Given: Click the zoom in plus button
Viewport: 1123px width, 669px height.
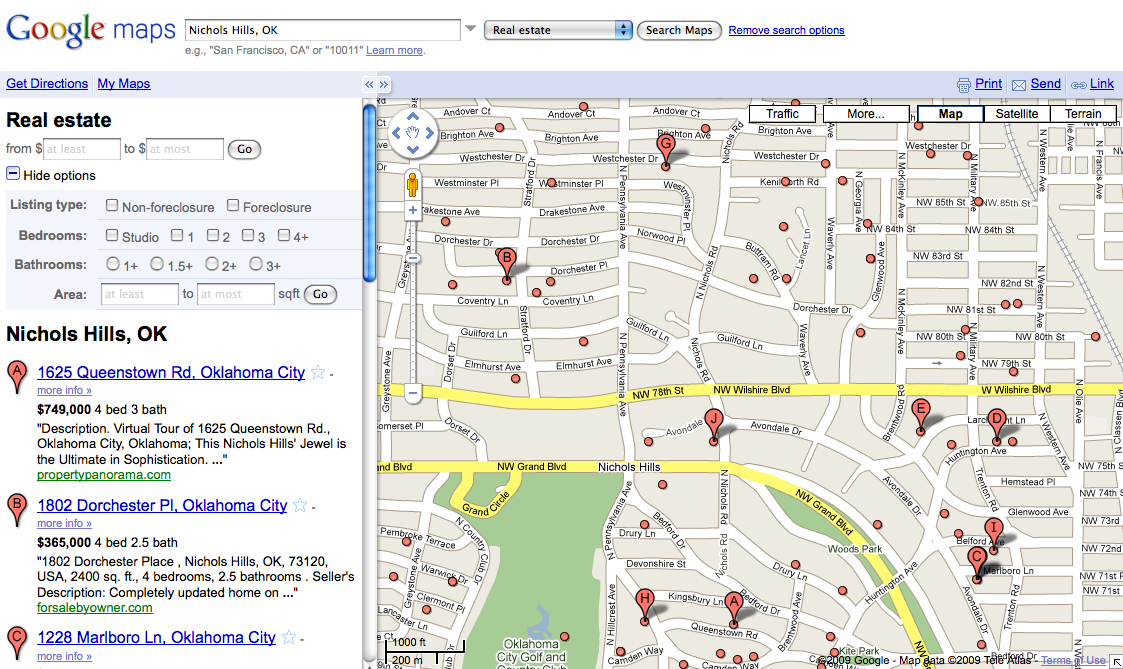Looking at the screenshot, I should coord(413,211).
